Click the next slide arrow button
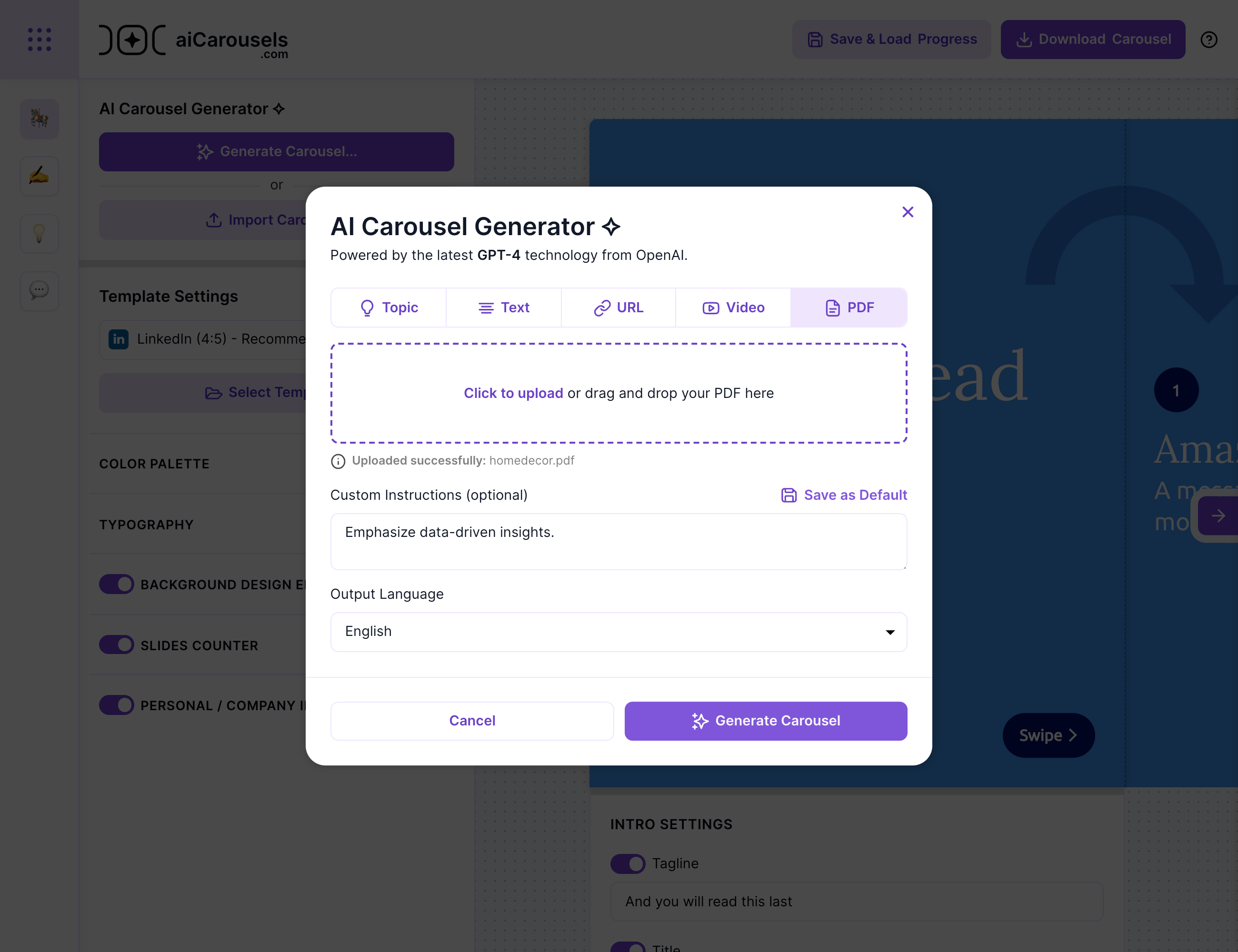This screenshot has height=952, width=1238. [x=1218, y=516]
